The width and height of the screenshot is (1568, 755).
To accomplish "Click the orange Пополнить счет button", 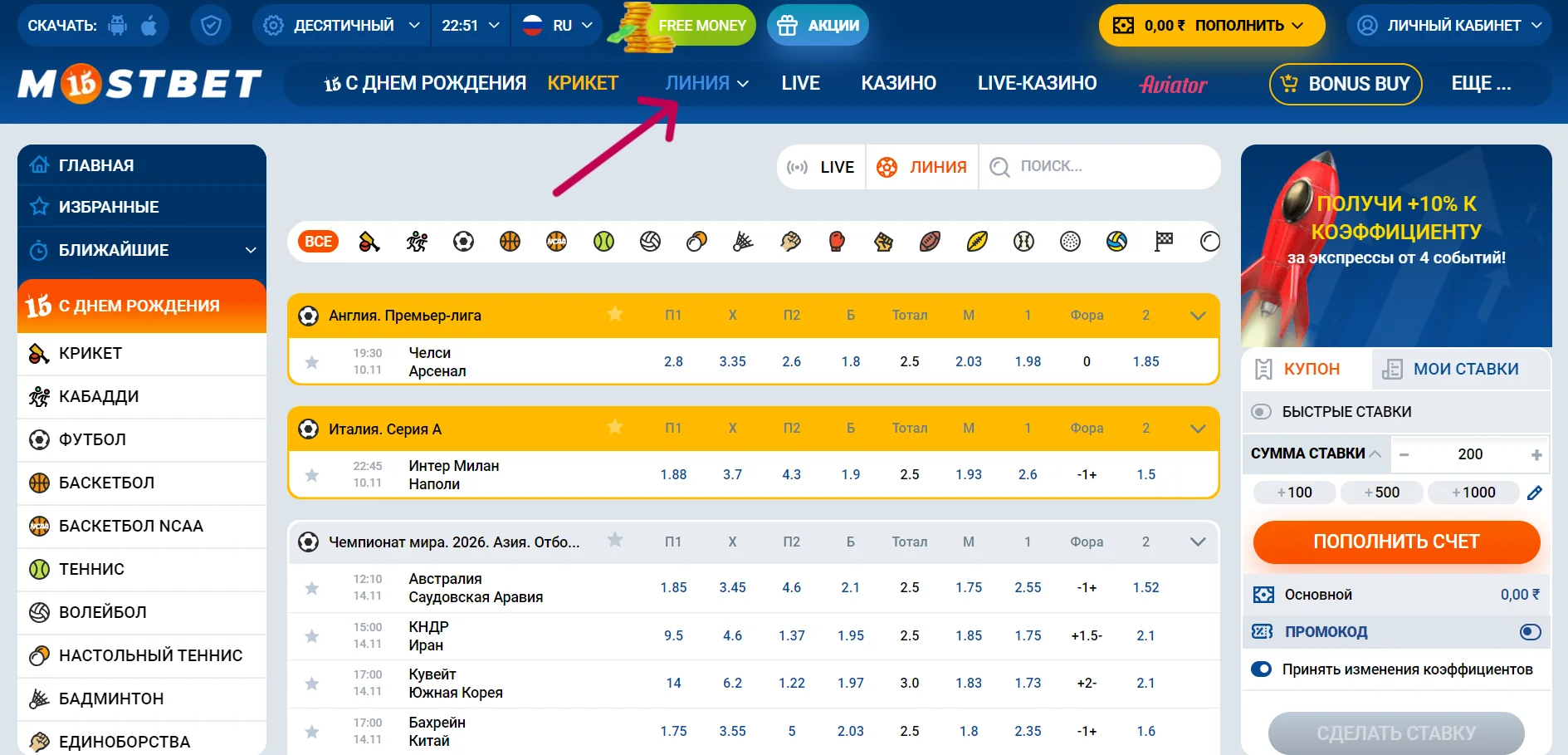I will (1396, 542).
